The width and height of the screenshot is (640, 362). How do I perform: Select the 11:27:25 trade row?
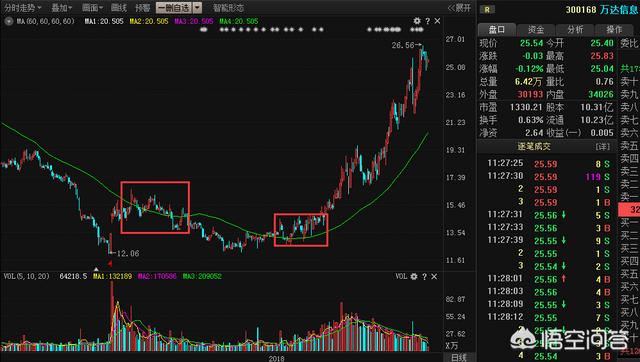(x=548, y=164)
